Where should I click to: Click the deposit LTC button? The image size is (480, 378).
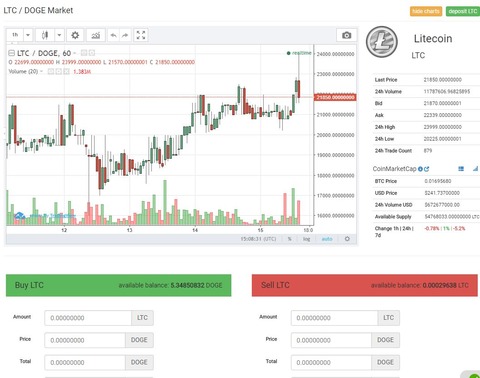[463, 11]
